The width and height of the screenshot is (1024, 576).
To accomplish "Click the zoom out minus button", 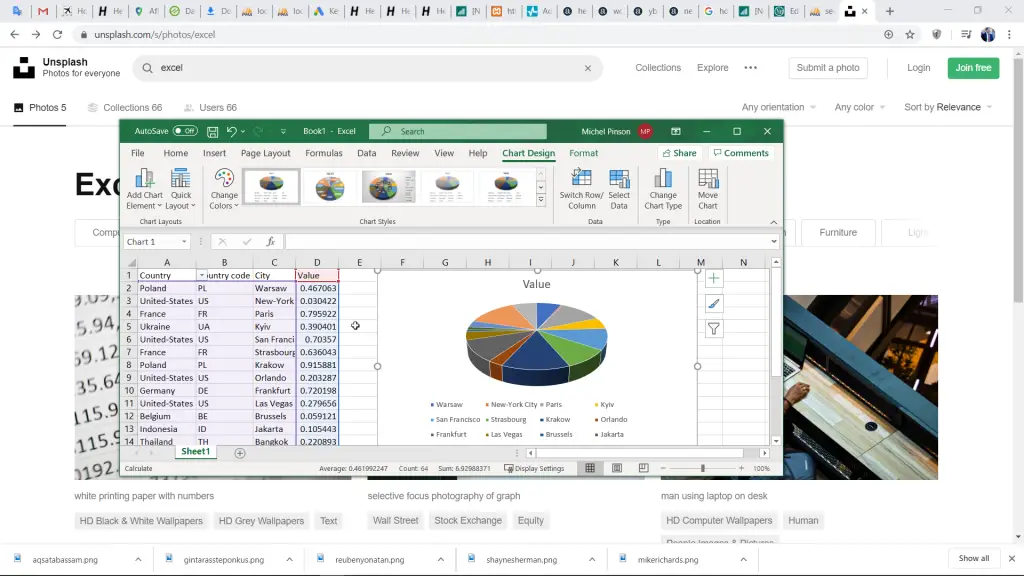I will pos(663,468).
